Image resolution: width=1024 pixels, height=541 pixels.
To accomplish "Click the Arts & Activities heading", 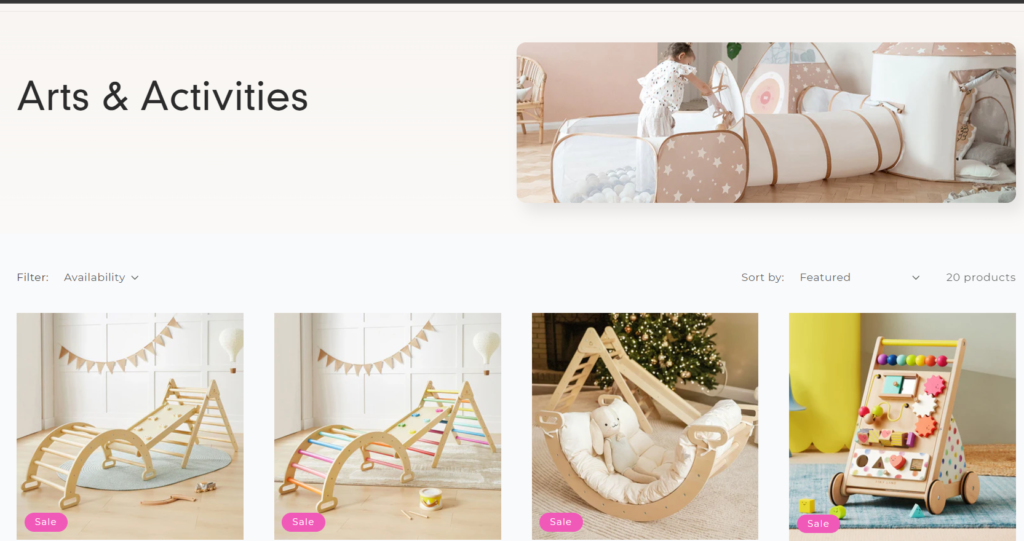I will [x=163, y=96].
